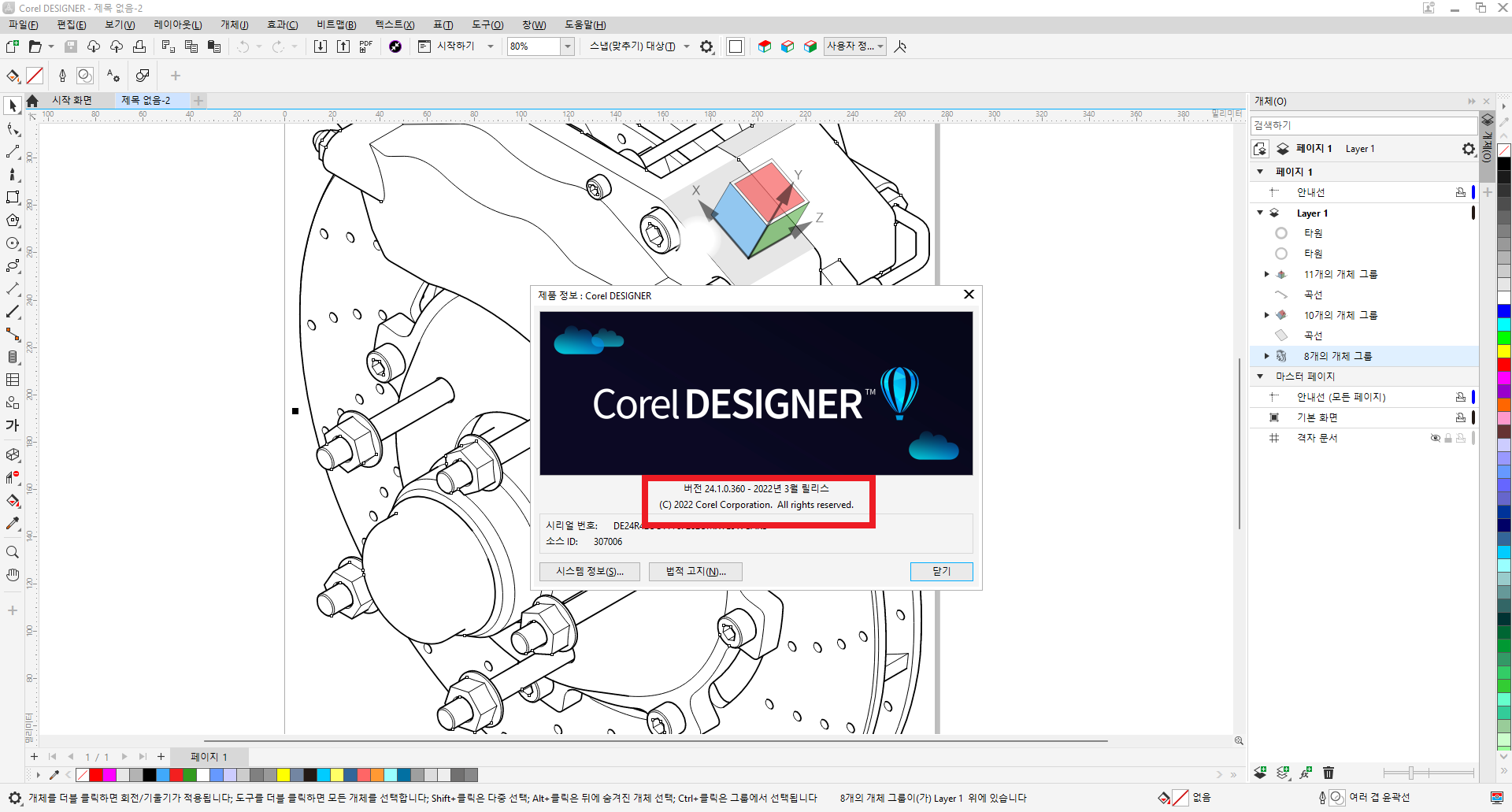Switch to the 시작 화면 tab
The height and width of the screenshot is (812, 1512).
coord(72,101)
